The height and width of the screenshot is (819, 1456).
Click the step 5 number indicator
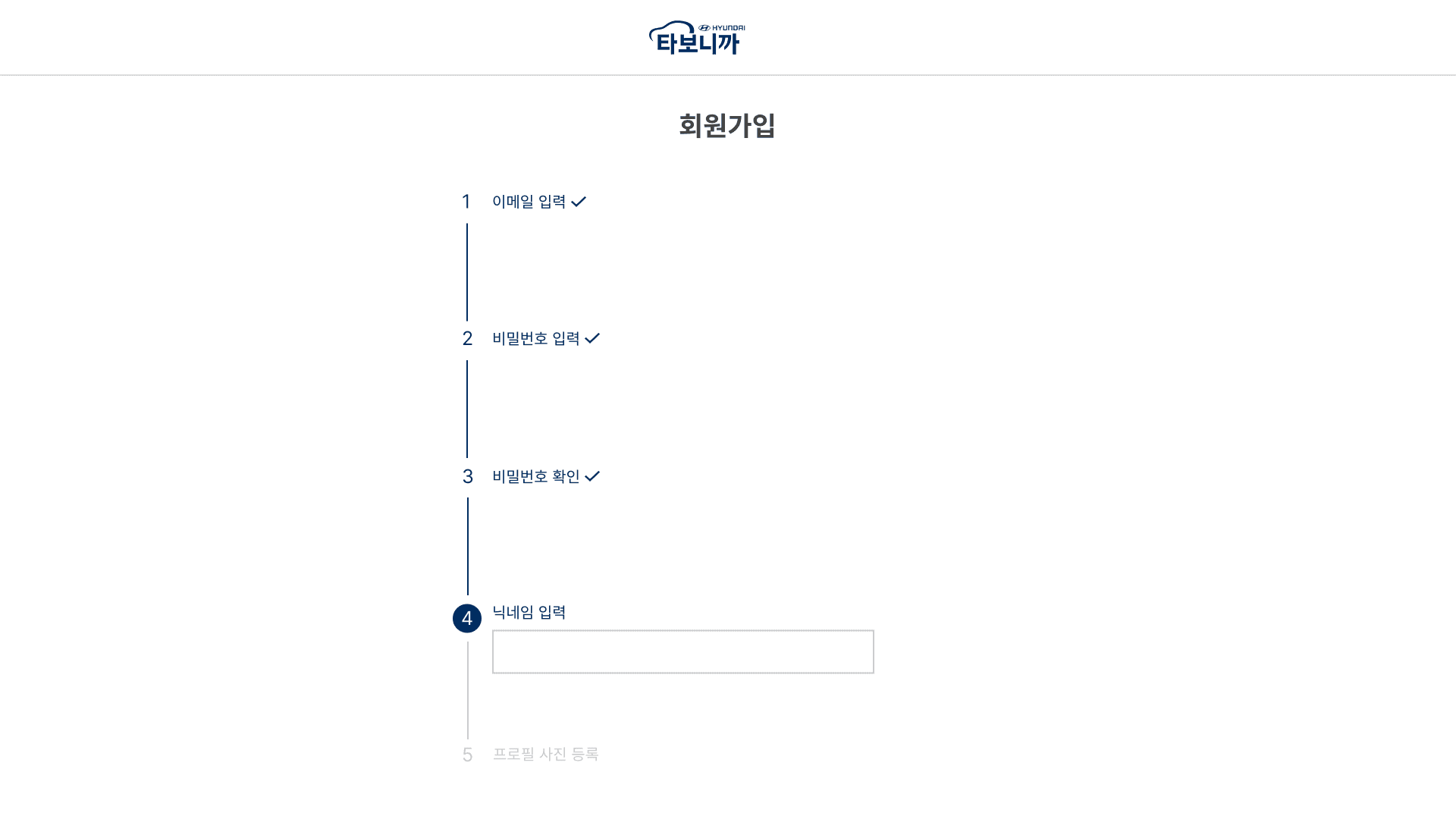click(x=467, y=755)
